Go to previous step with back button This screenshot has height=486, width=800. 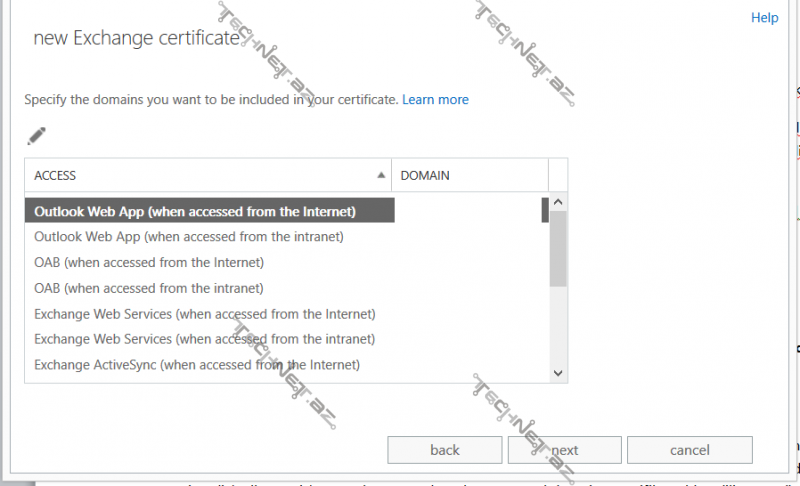coord(445,450)
